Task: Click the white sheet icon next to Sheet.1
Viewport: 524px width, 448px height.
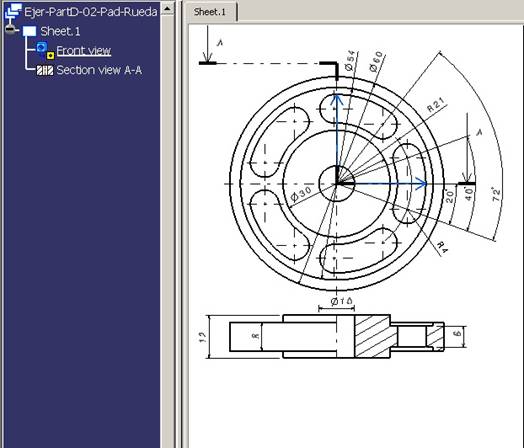Action: pos(30,32)
